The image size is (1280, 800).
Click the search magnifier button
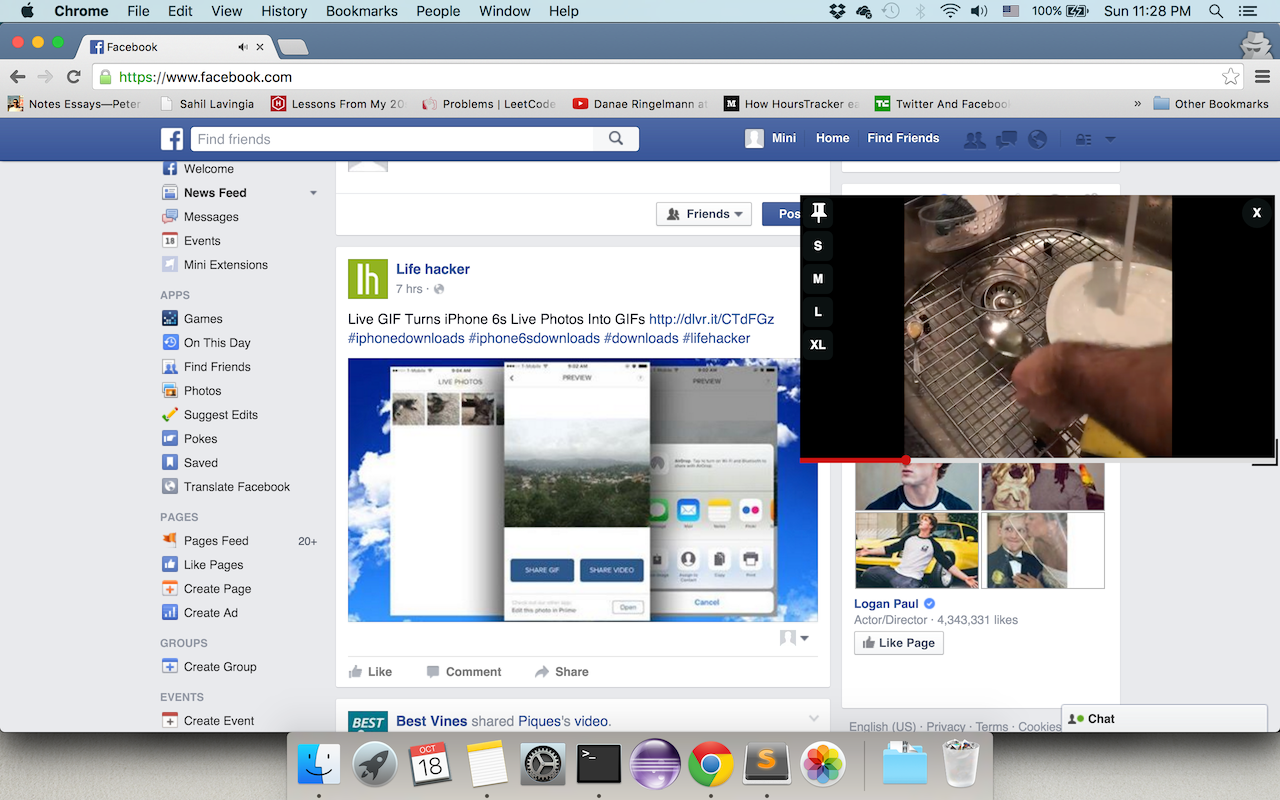point(616,139)
